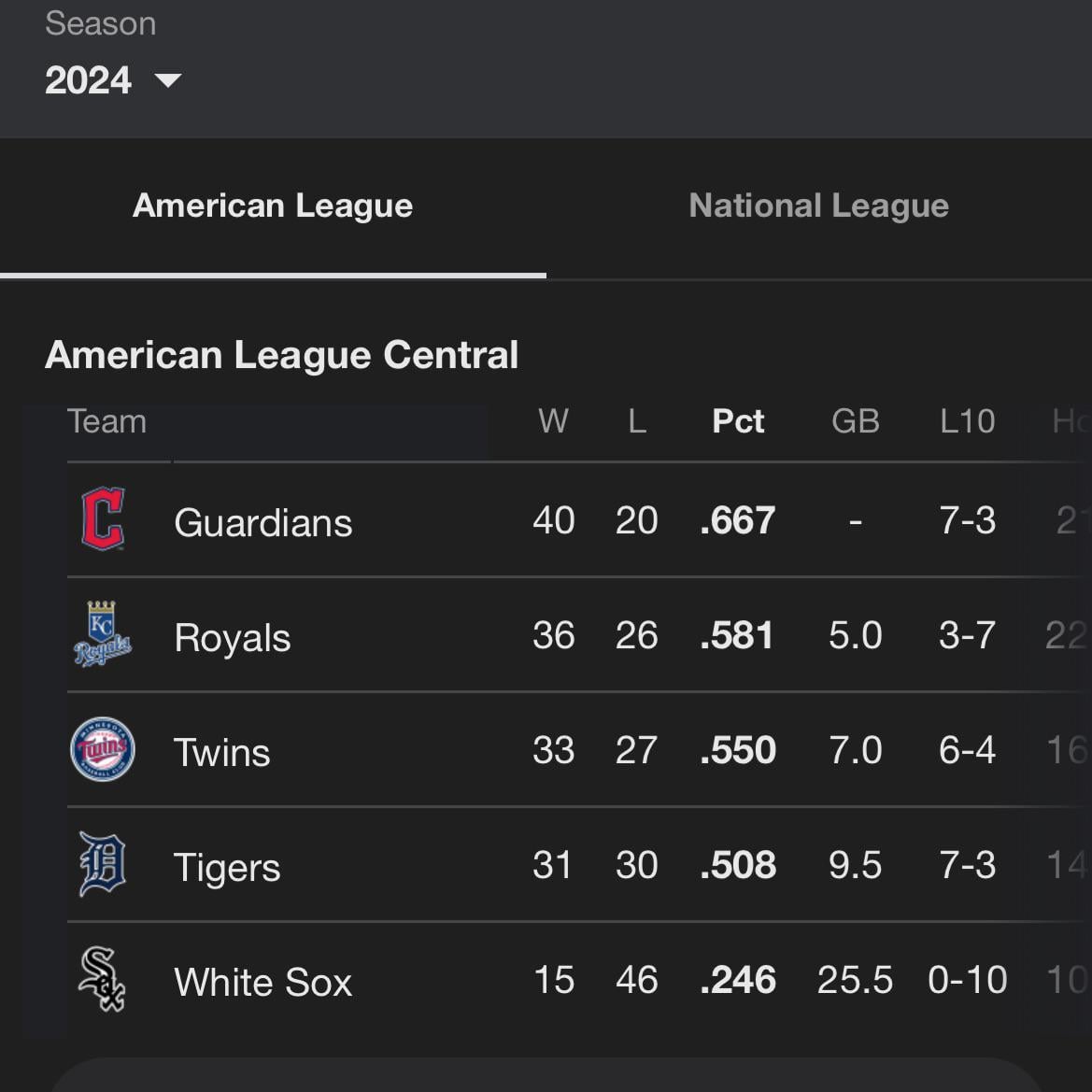Viewport: 1092px width, 1092px height.
Task: Click the Twins team logo
Action: tap(103, 749)
